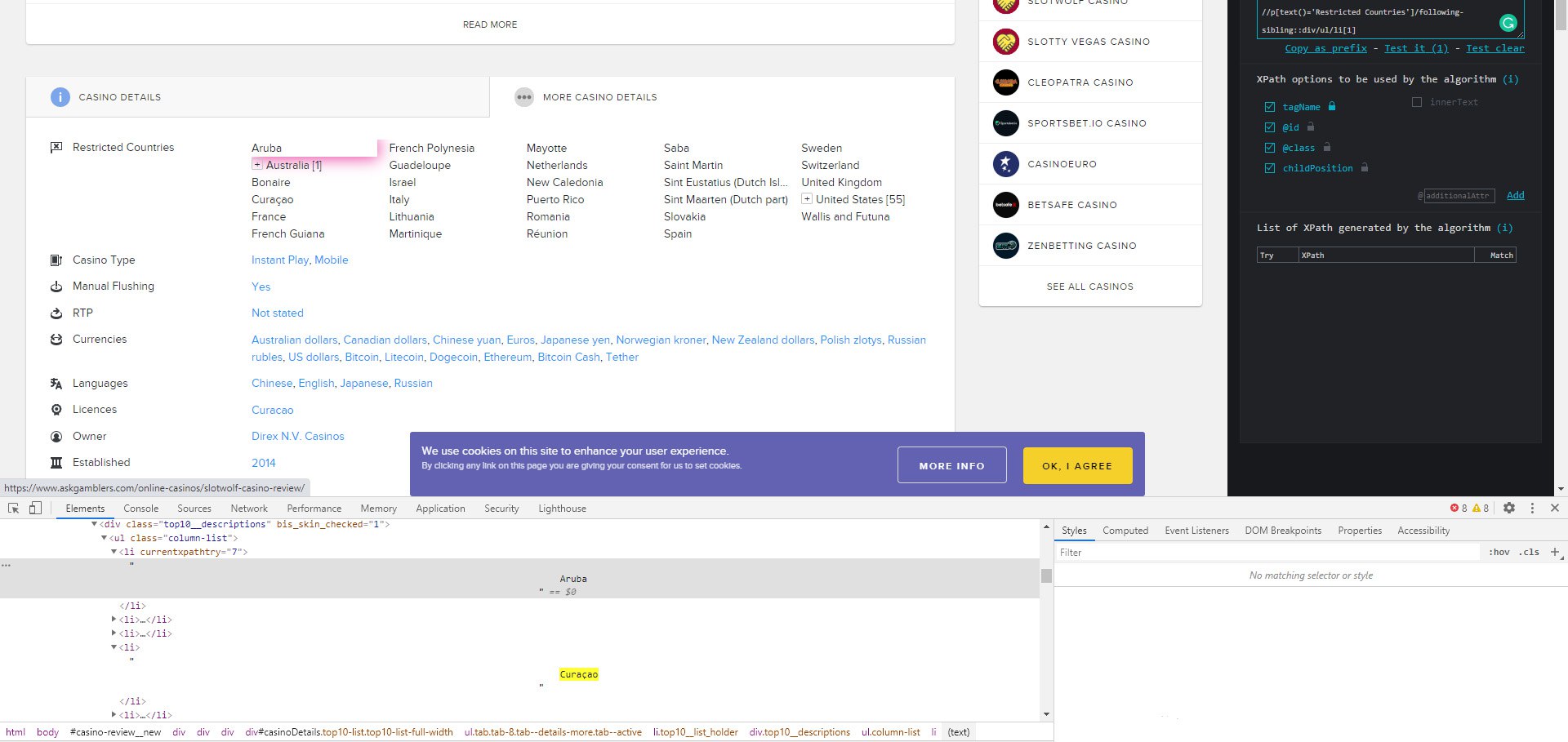The image size is (1568, 742).
Task: Click the READ MORE link
Action: tap(490, 24)
